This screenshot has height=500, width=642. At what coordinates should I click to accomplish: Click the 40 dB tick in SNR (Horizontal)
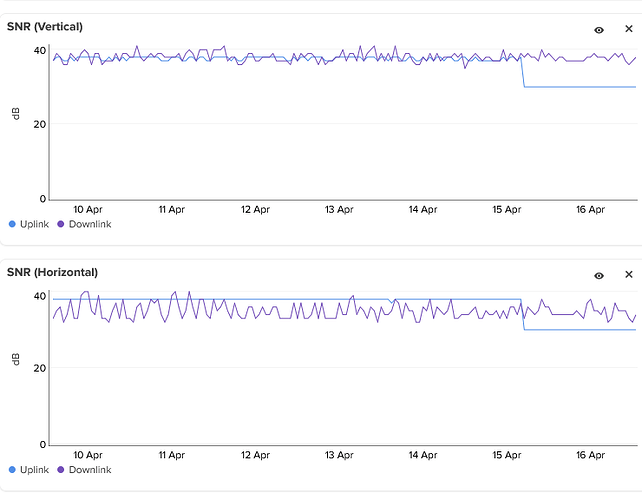40,296
